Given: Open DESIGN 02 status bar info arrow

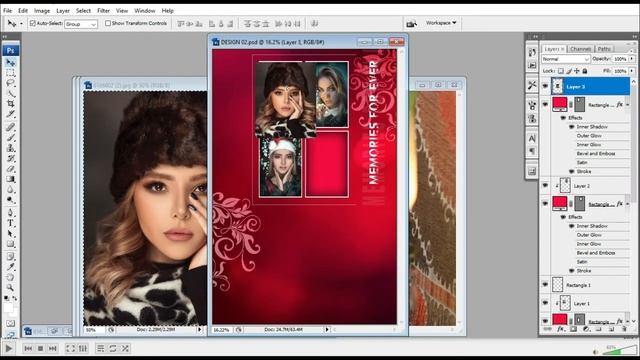Looking at the screenshot, I should coord(327,329).
